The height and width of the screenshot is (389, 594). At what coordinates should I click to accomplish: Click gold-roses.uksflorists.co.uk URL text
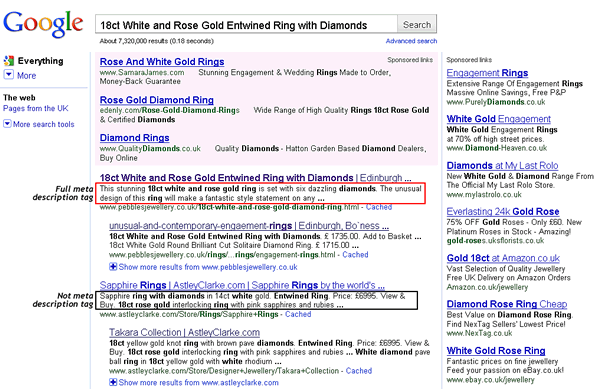point(495,241)
